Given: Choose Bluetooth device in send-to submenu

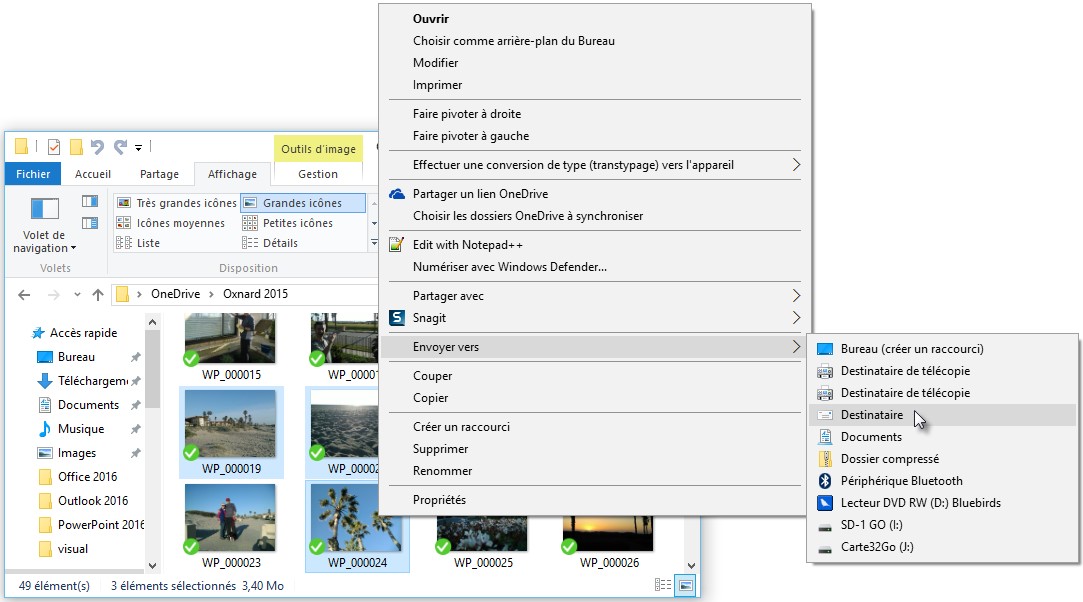Looking at the screenshot, I should click(901, 481).
